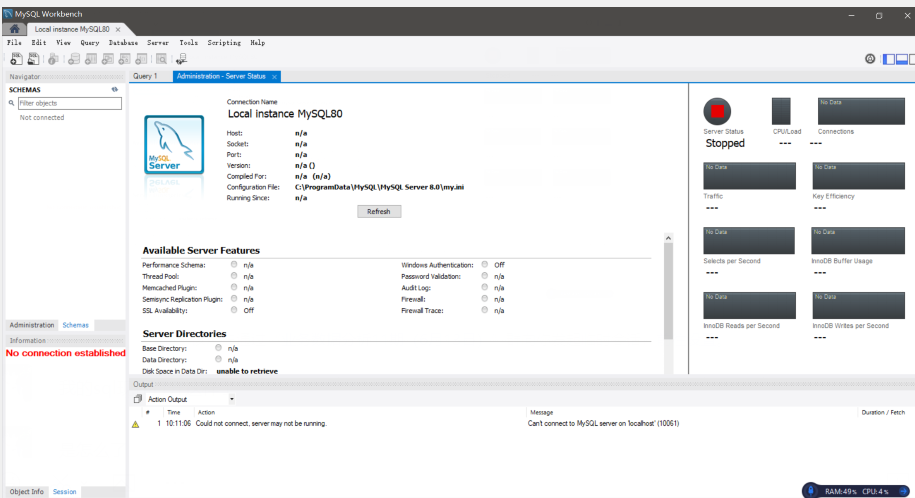Open the File menu
The height and width of the screenshot is (498, 915).
15,43
